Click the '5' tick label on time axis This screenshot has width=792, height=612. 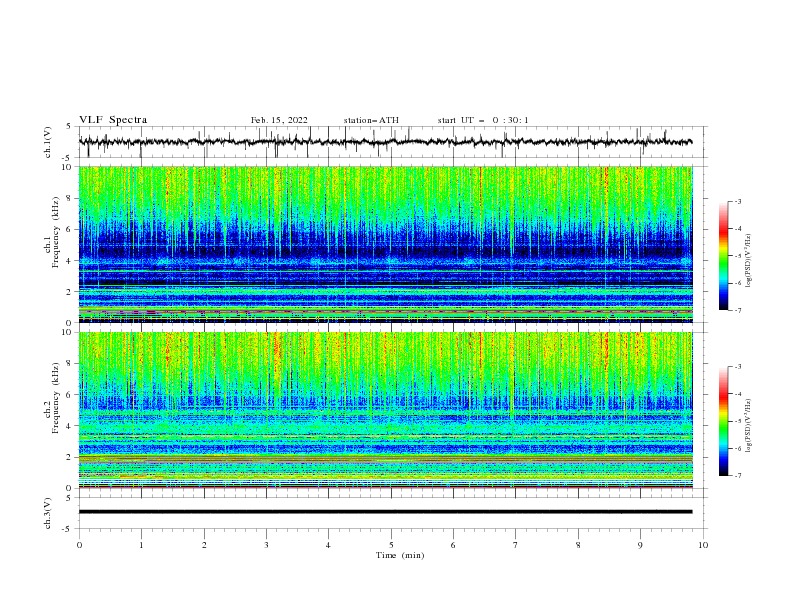coord(391,545)
